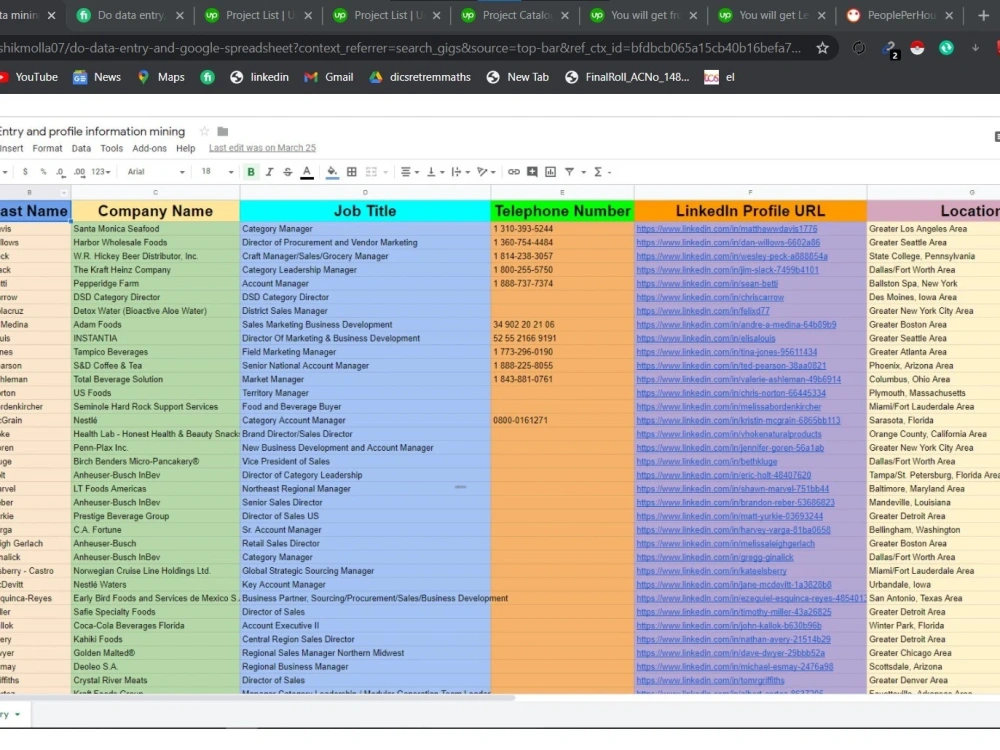Click linkedin bookmark
The height and width of the screenshot is (750, 1000).
pyautogui.click(x=260, y=77)
